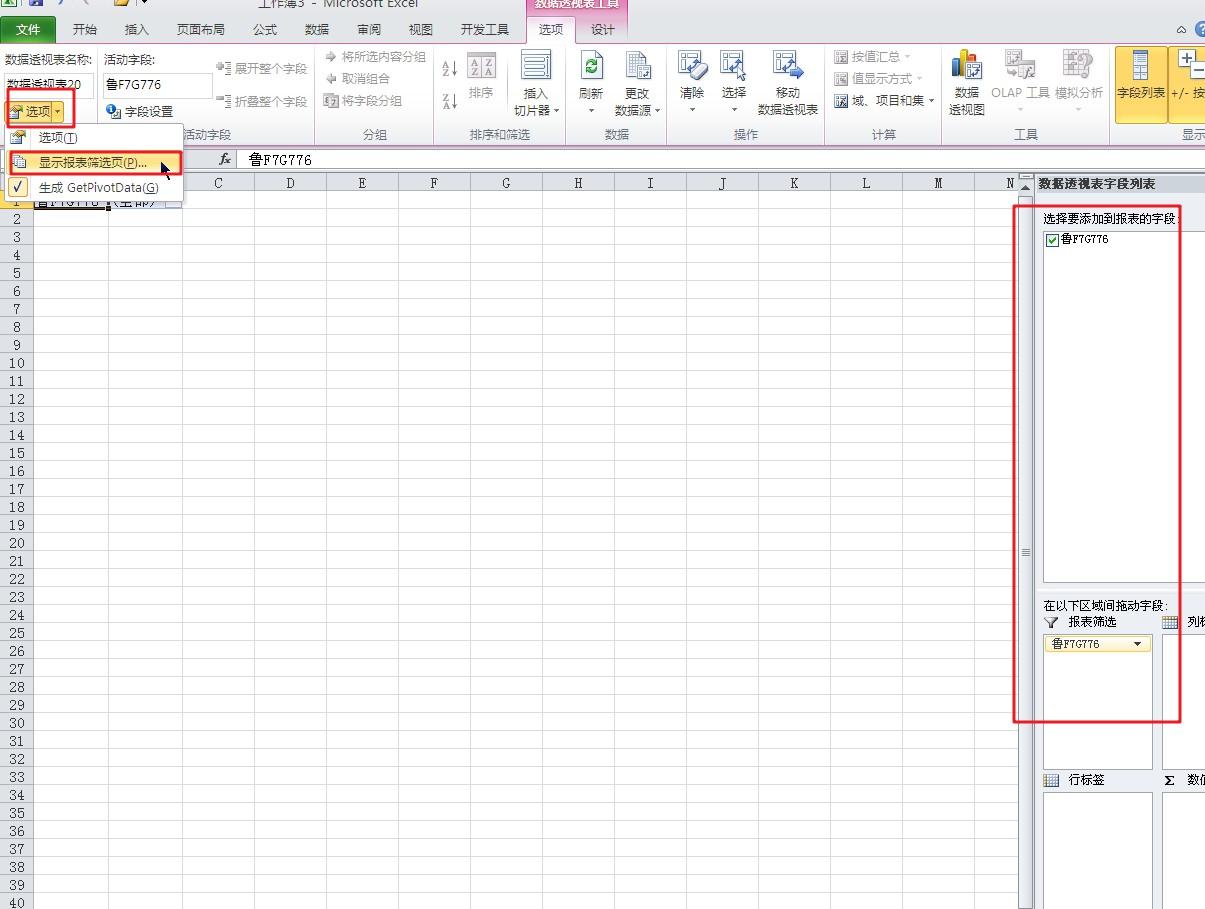This screenshot has width=1205, height=909.
Task: Switch to the 设计 ribbon tab
Action: (x=602, y=30)
